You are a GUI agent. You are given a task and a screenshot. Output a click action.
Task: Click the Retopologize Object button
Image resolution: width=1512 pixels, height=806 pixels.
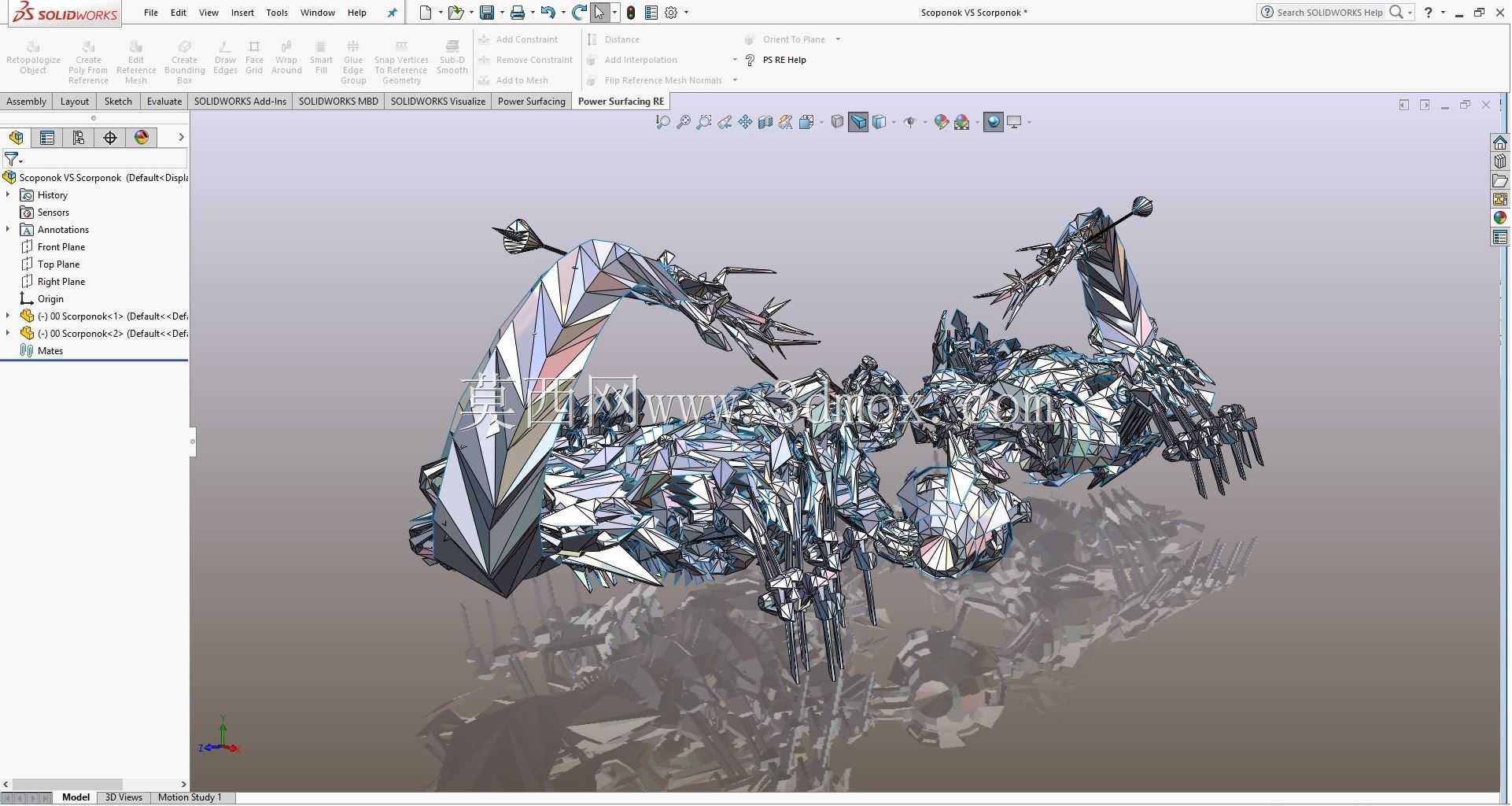[33, 59]
